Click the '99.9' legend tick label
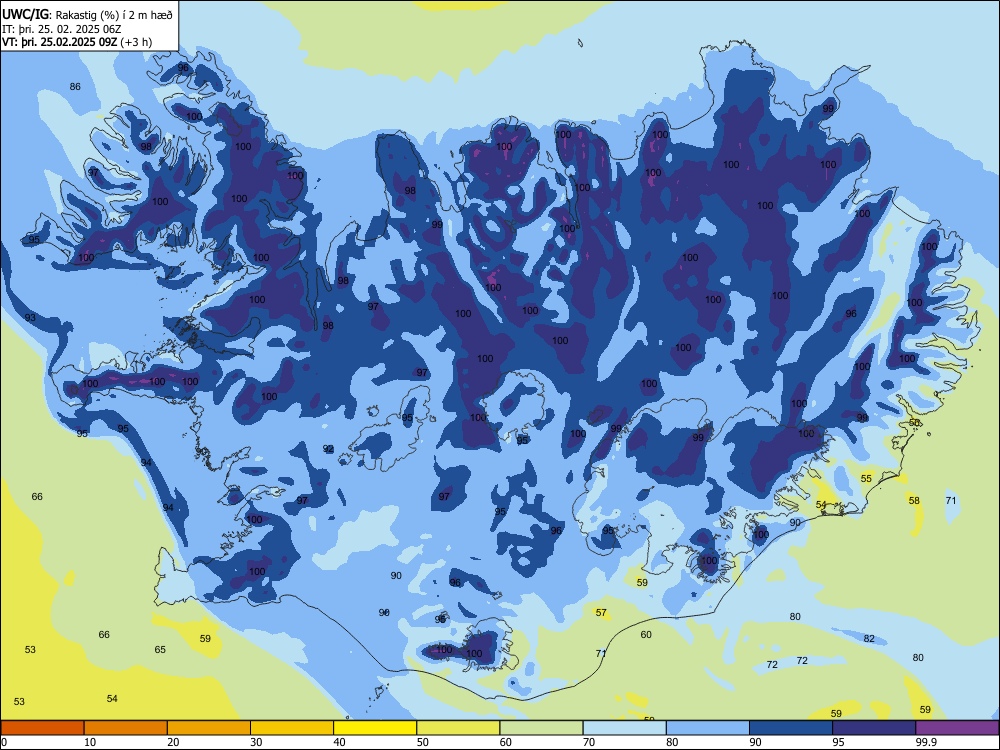This screenshot has height=750, width=1000. click(926, 742)
